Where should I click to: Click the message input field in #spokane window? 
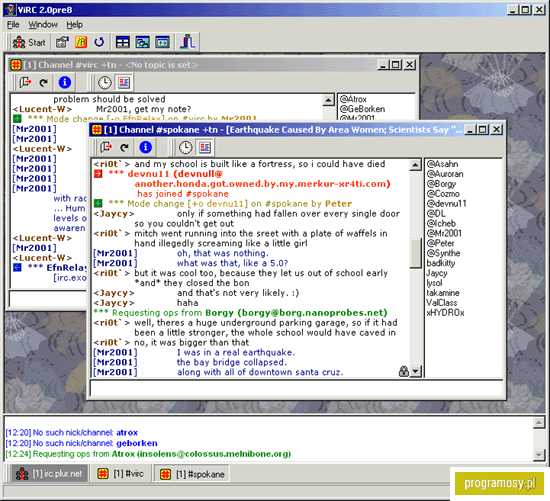click(x=296, y=389)
